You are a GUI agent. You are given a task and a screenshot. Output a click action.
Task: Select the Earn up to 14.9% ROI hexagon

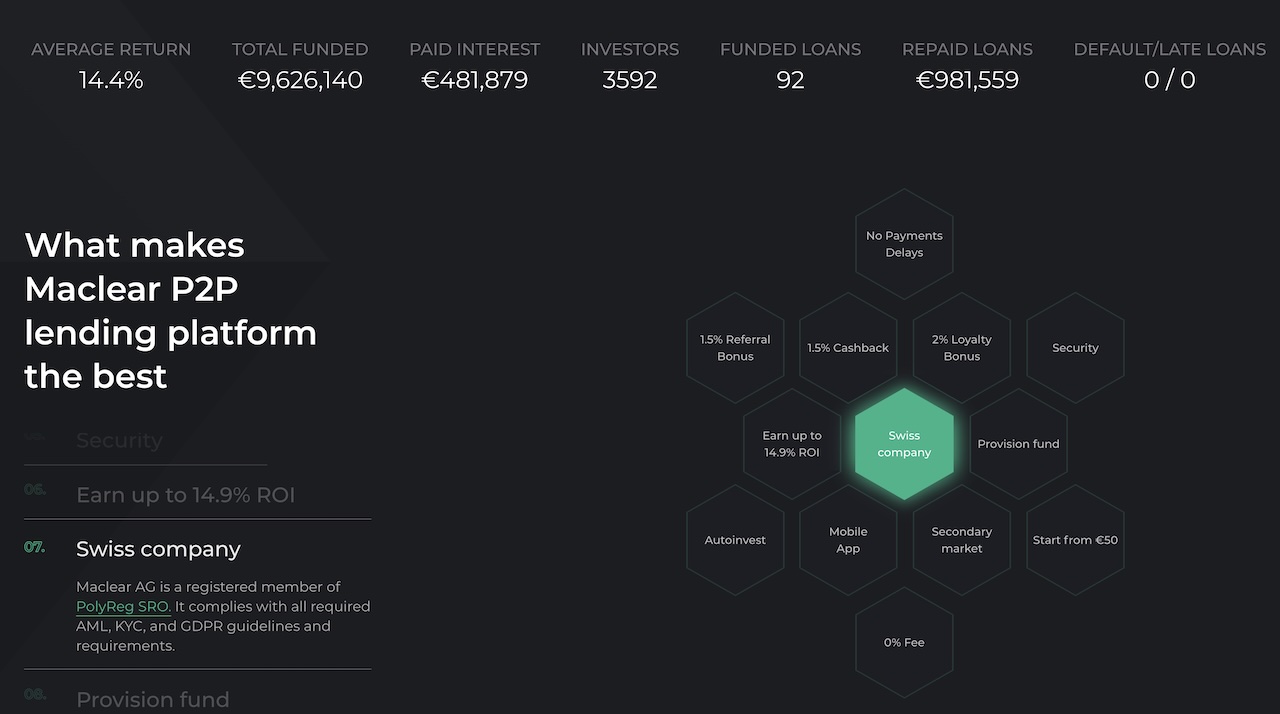[792, 444]
